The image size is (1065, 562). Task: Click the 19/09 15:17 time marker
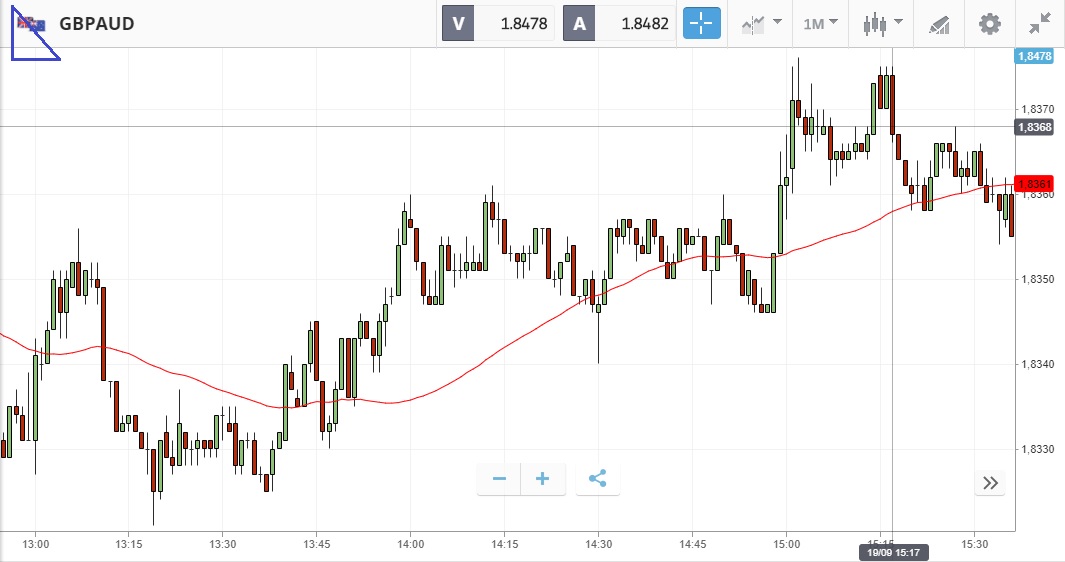[x=892, y=552]
